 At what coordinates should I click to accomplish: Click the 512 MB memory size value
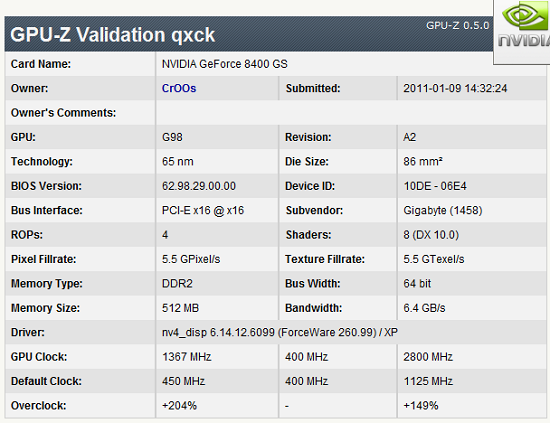coord(180,308)
